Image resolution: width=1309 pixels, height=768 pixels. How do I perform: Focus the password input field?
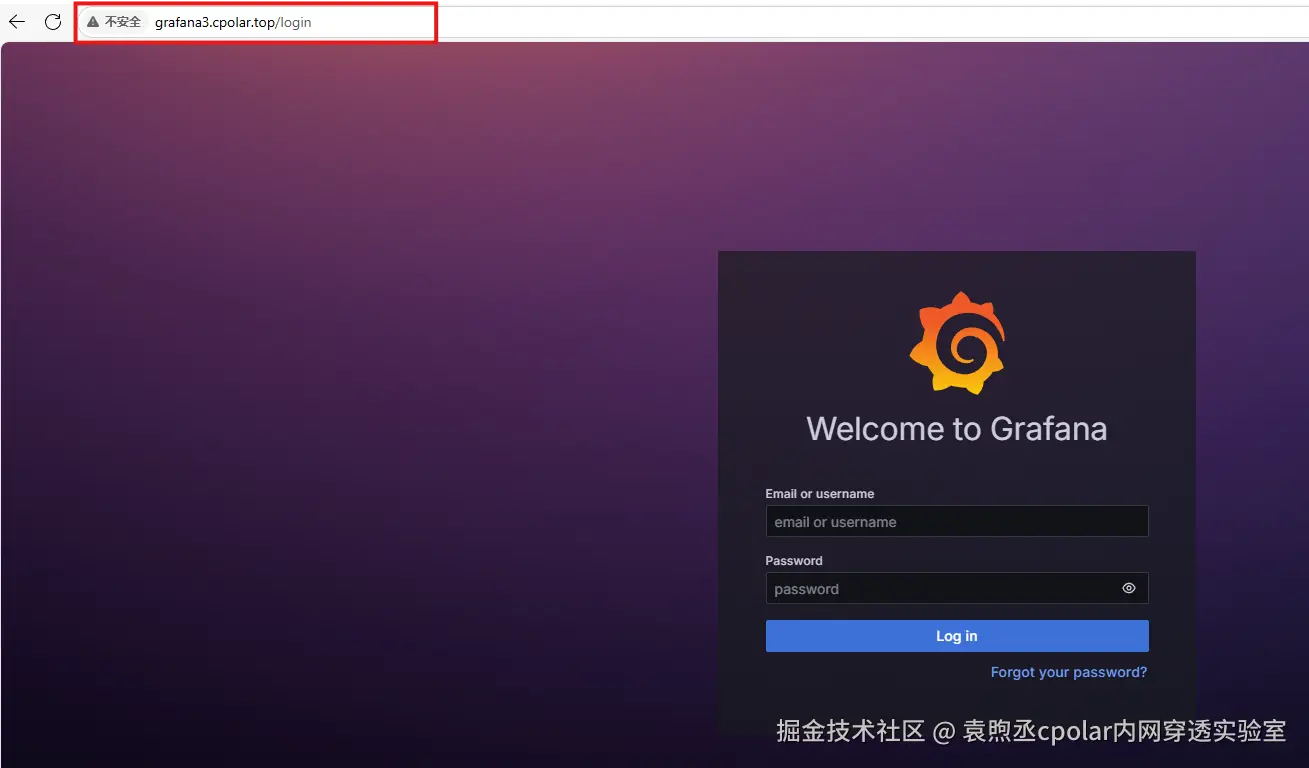(x=957, y=588)
